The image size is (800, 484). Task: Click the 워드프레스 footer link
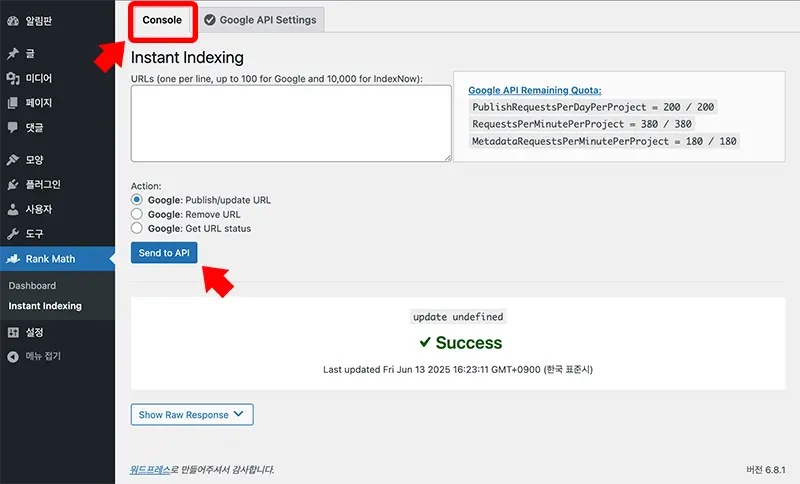(x=149, y=469)
